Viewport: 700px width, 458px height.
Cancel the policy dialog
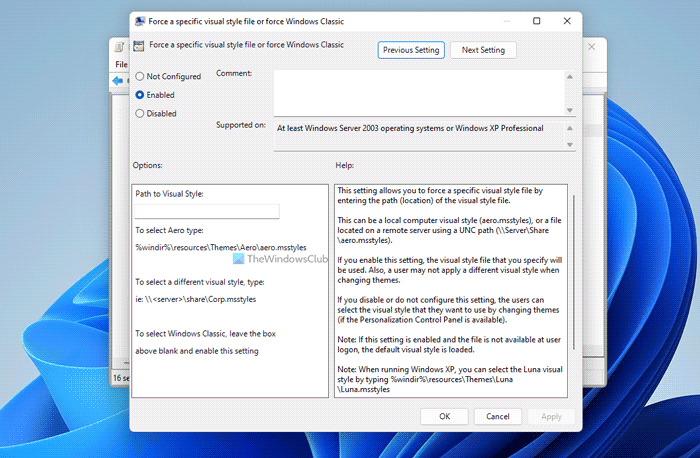point(497,416)
